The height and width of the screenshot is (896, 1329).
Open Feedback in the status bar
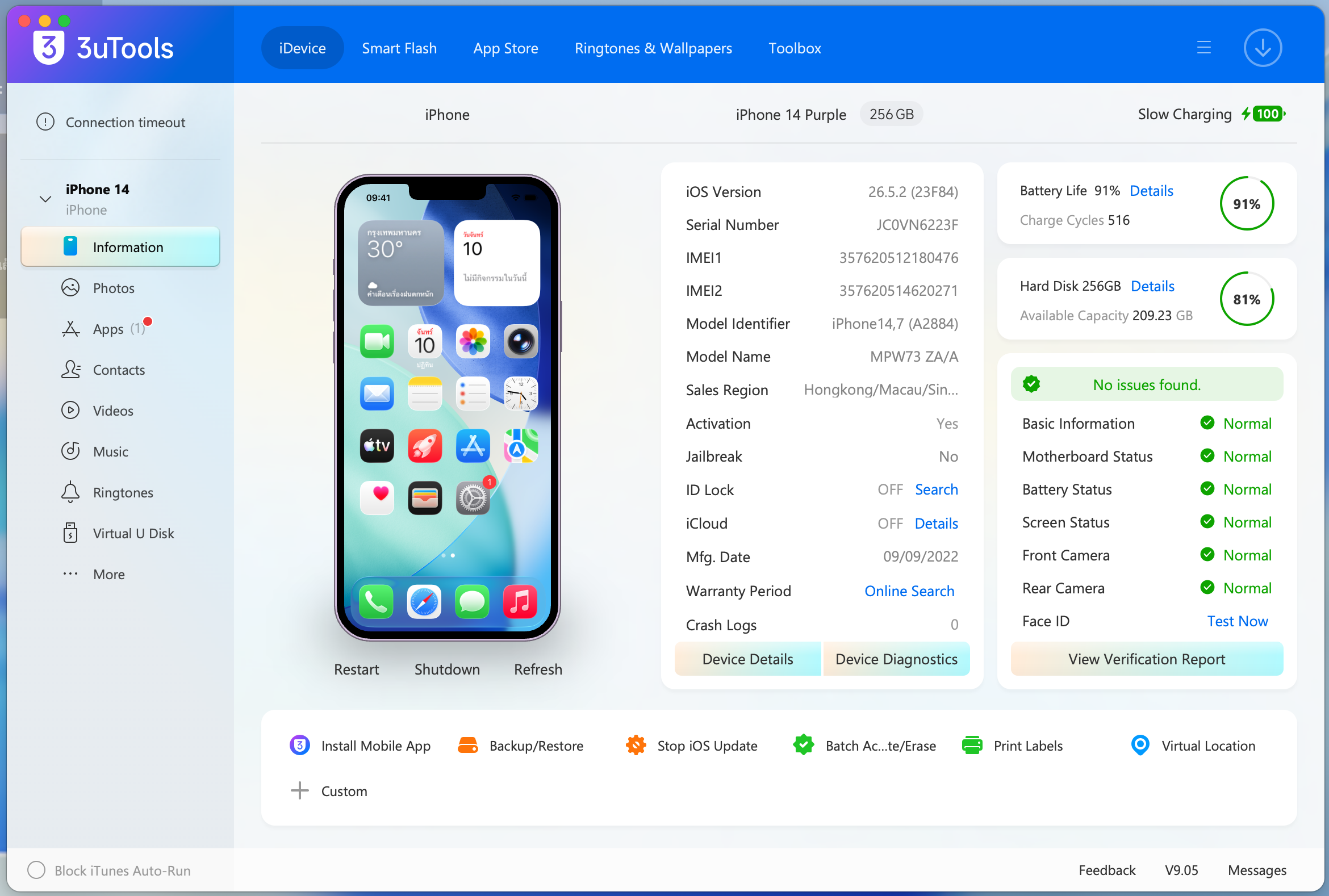click(1106, 870)
